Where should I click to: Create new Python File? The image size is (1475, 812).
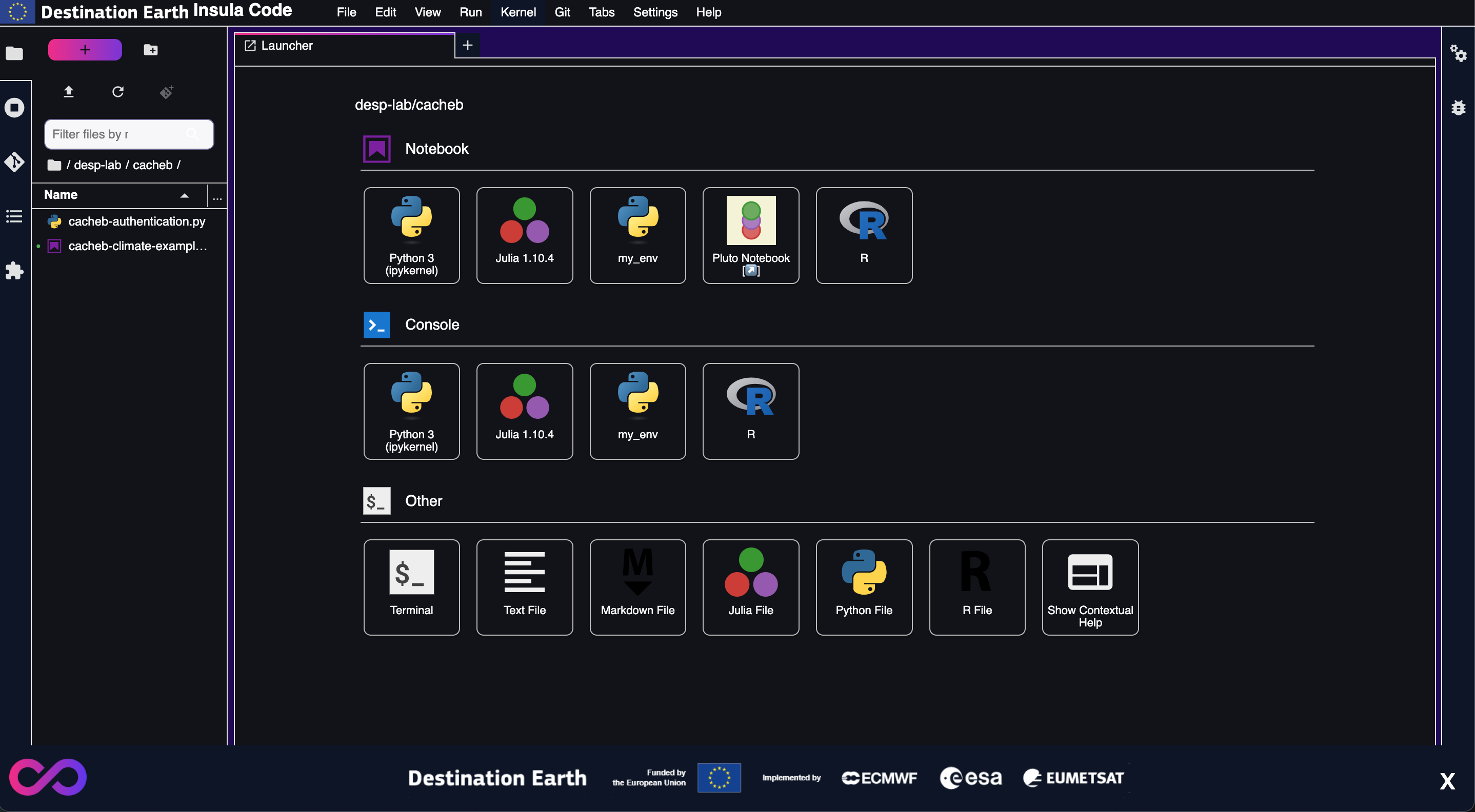tap(863, 587)
